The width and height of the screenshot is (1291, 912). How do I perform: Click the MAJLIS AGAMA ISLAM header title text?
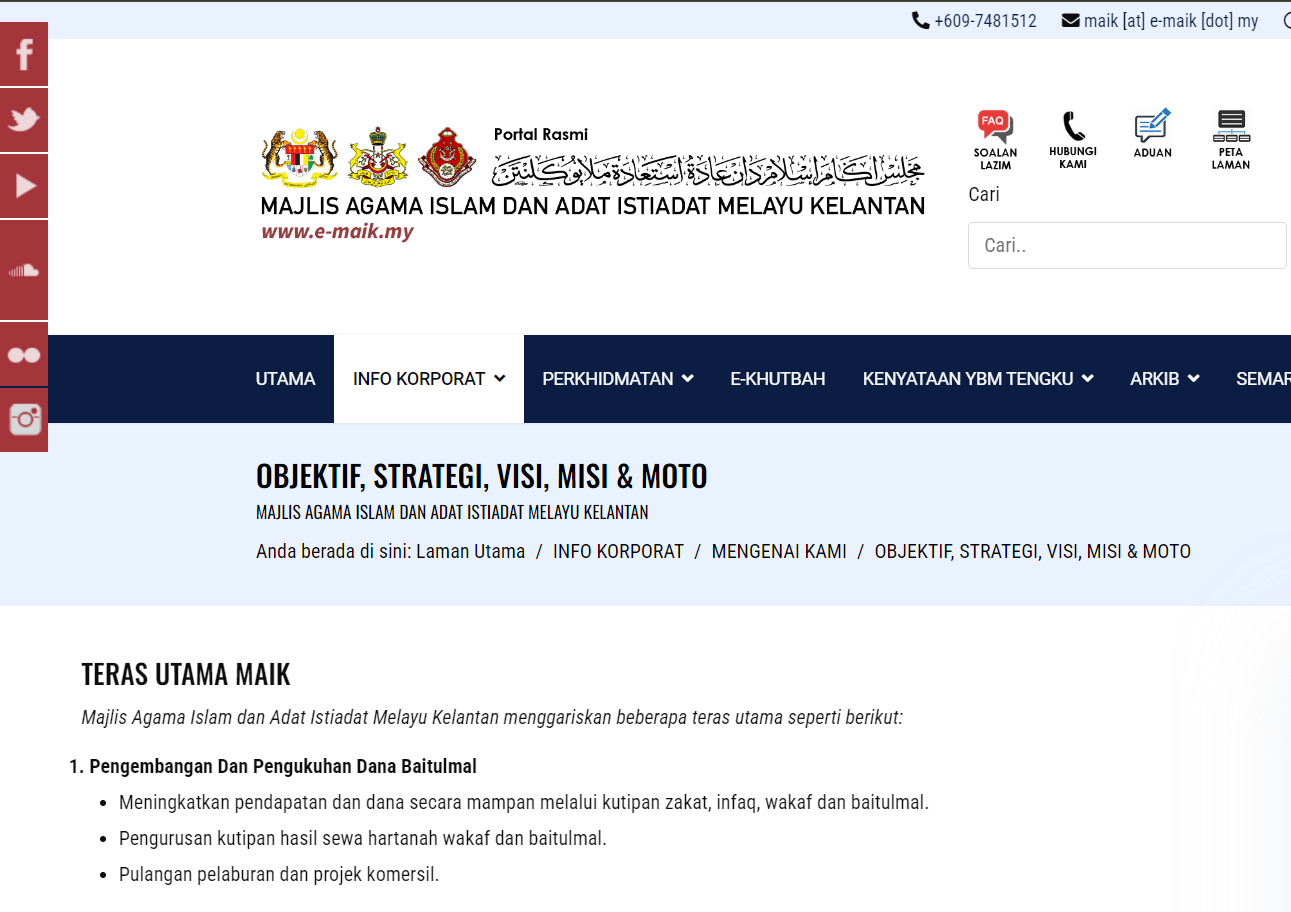593,206
